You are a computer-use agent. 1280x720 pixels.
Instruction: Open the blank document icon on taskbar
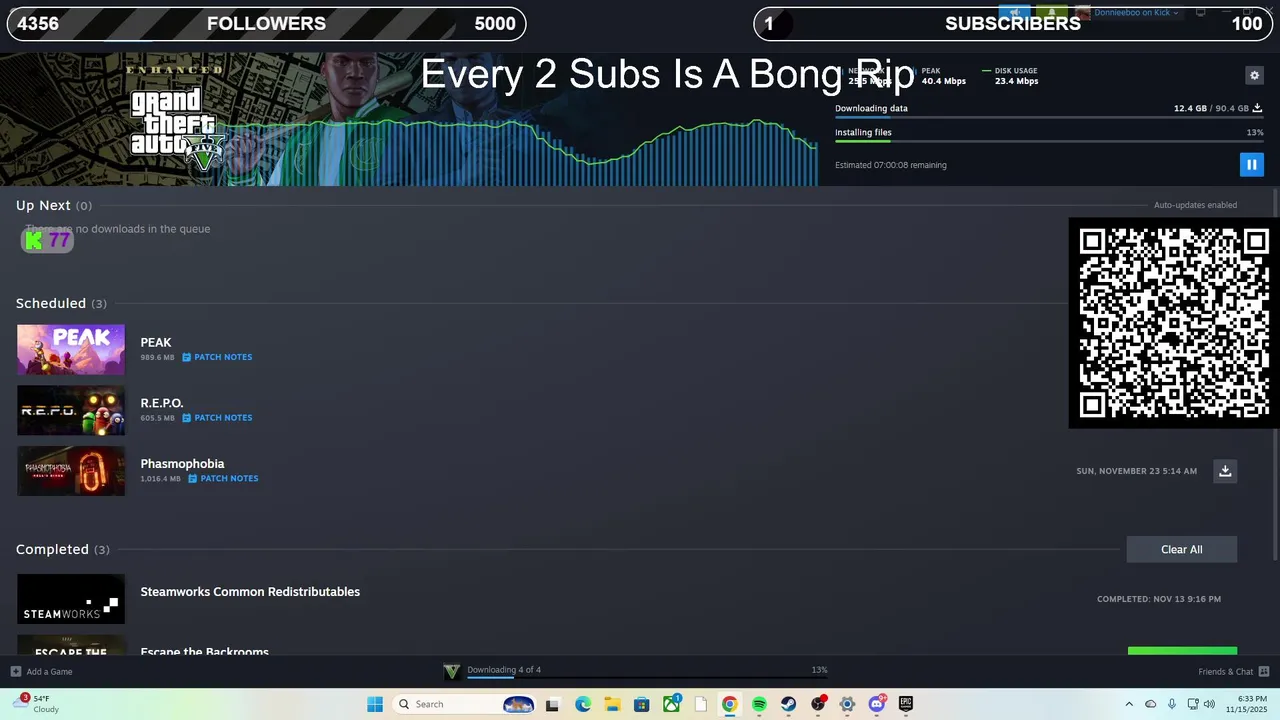[701, 704]
